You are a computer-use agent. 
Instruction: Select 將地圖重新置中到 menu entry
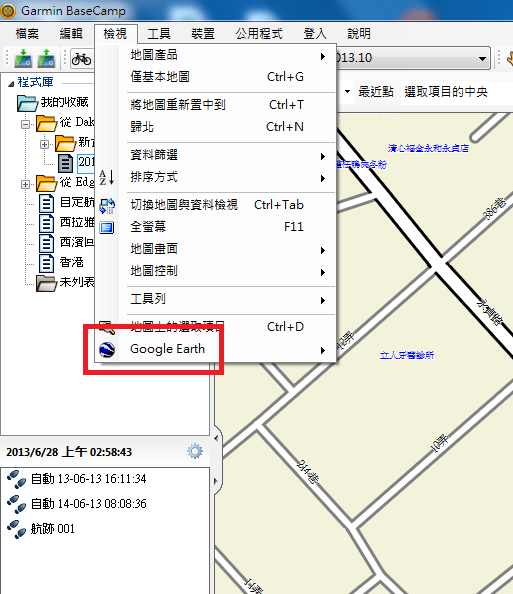point(227,105)
